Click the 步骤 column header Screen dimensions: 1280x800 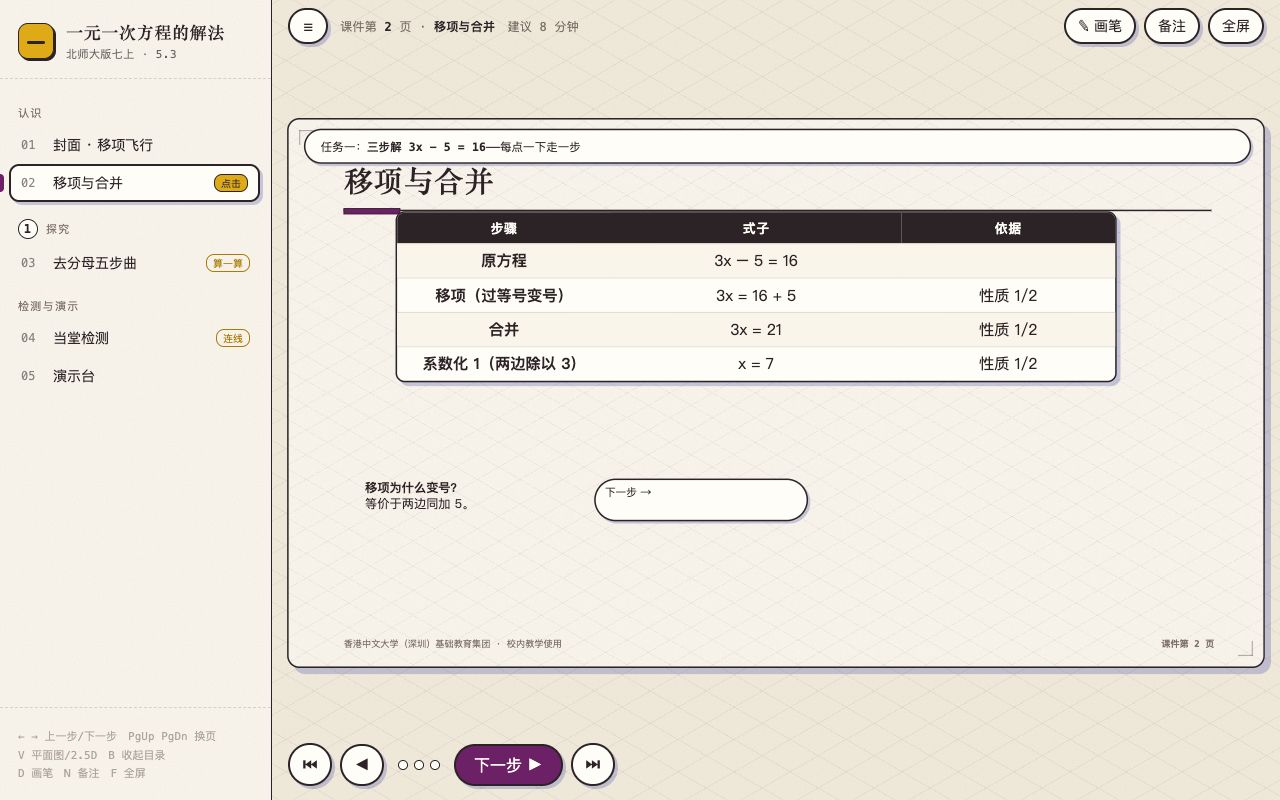[504, 229]
